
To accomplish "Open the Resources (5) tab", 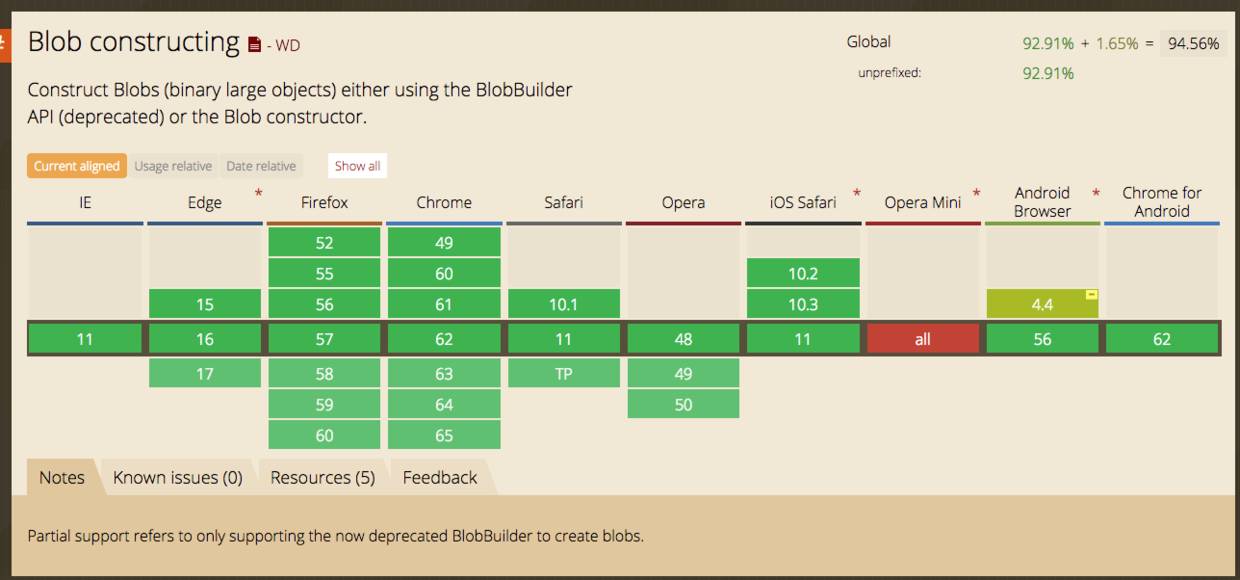I will (322, 477).
